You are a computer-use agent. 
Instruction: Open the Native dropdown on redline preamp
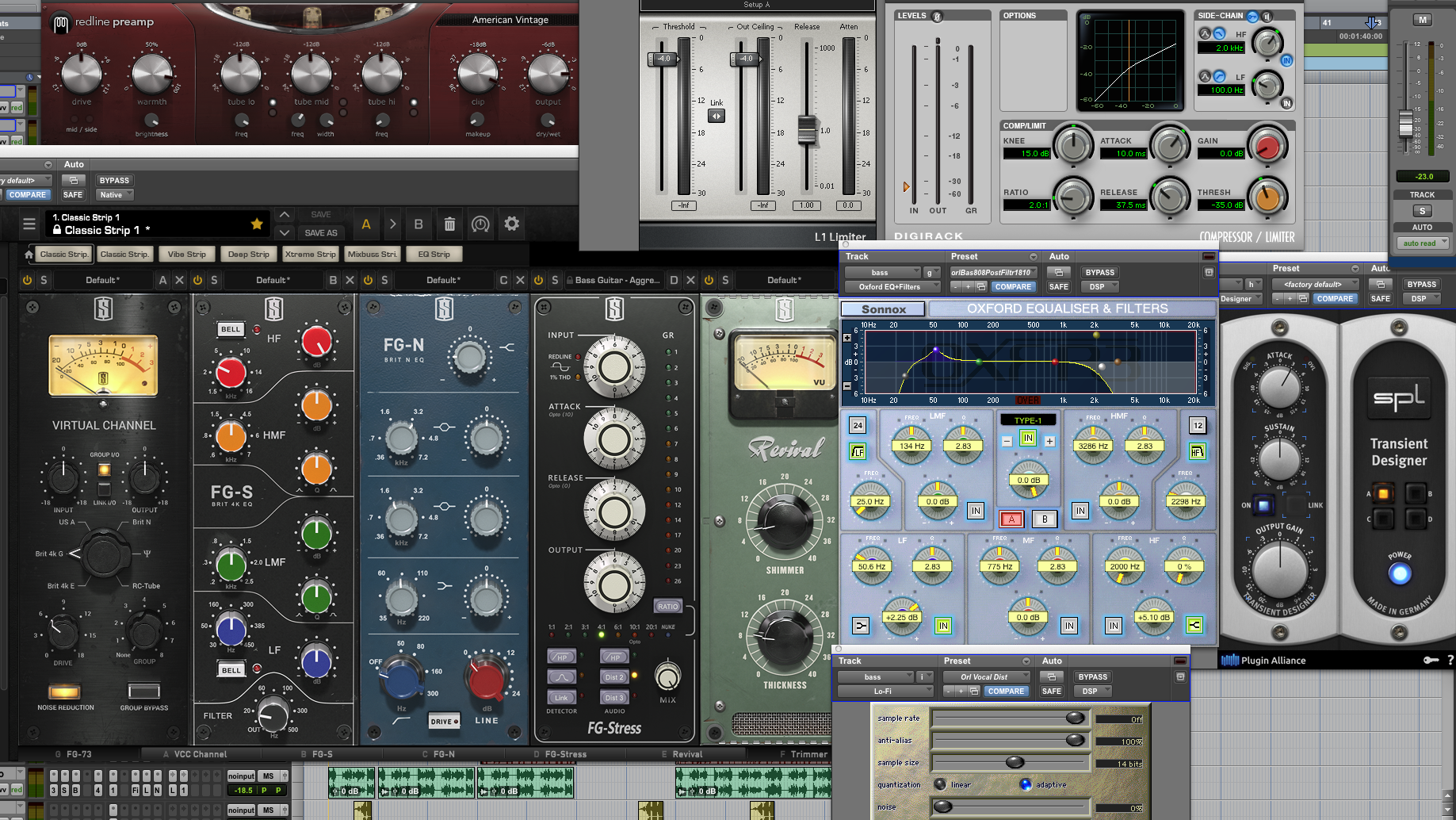point(114,194)
